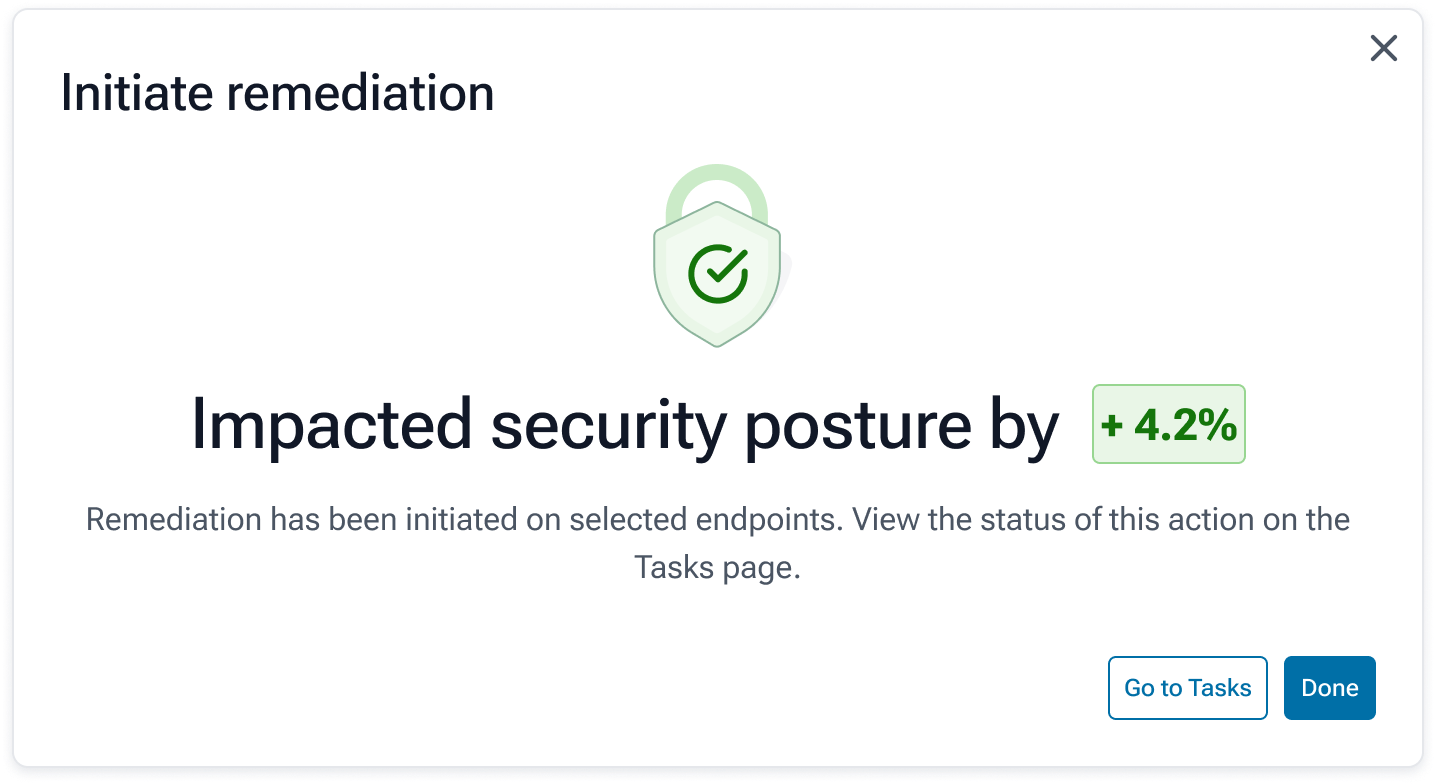Click the "Initiate remediation" dialog title

[x=277, y=93]
